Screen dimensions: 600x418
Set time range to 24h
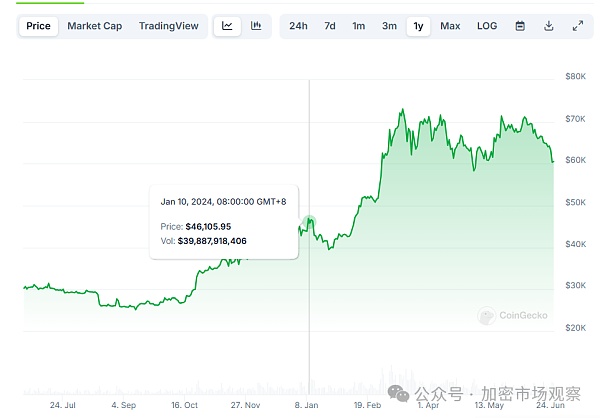[x=298, y=25]
